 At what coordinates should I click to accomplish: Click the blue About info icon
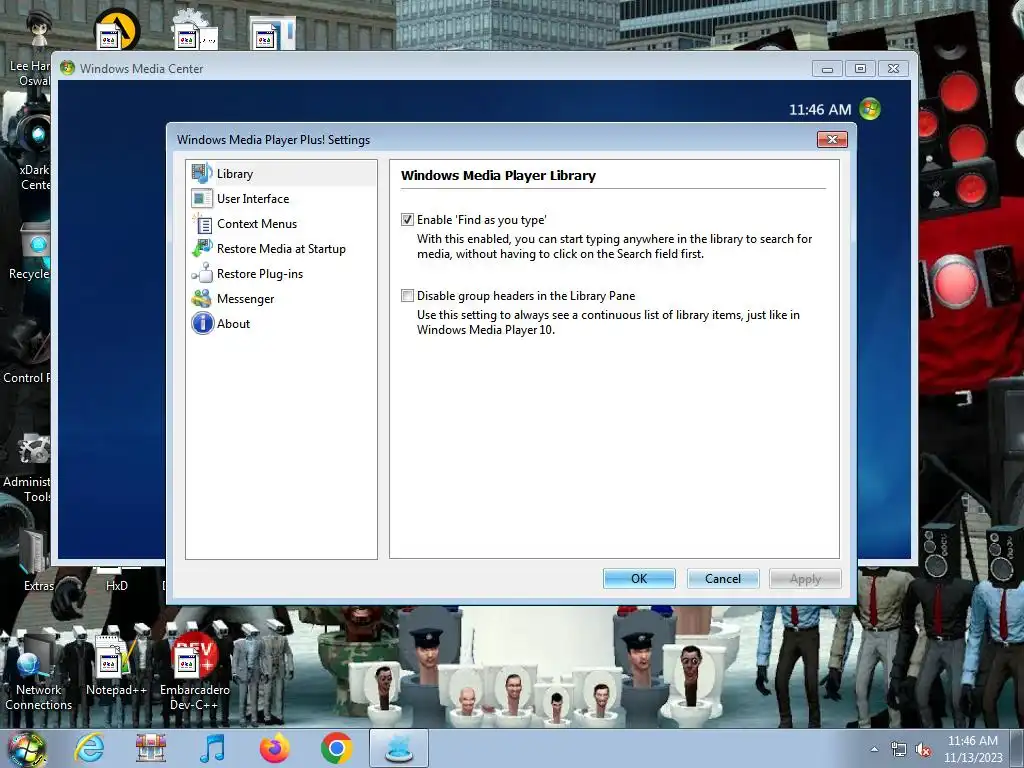[202, 323]
